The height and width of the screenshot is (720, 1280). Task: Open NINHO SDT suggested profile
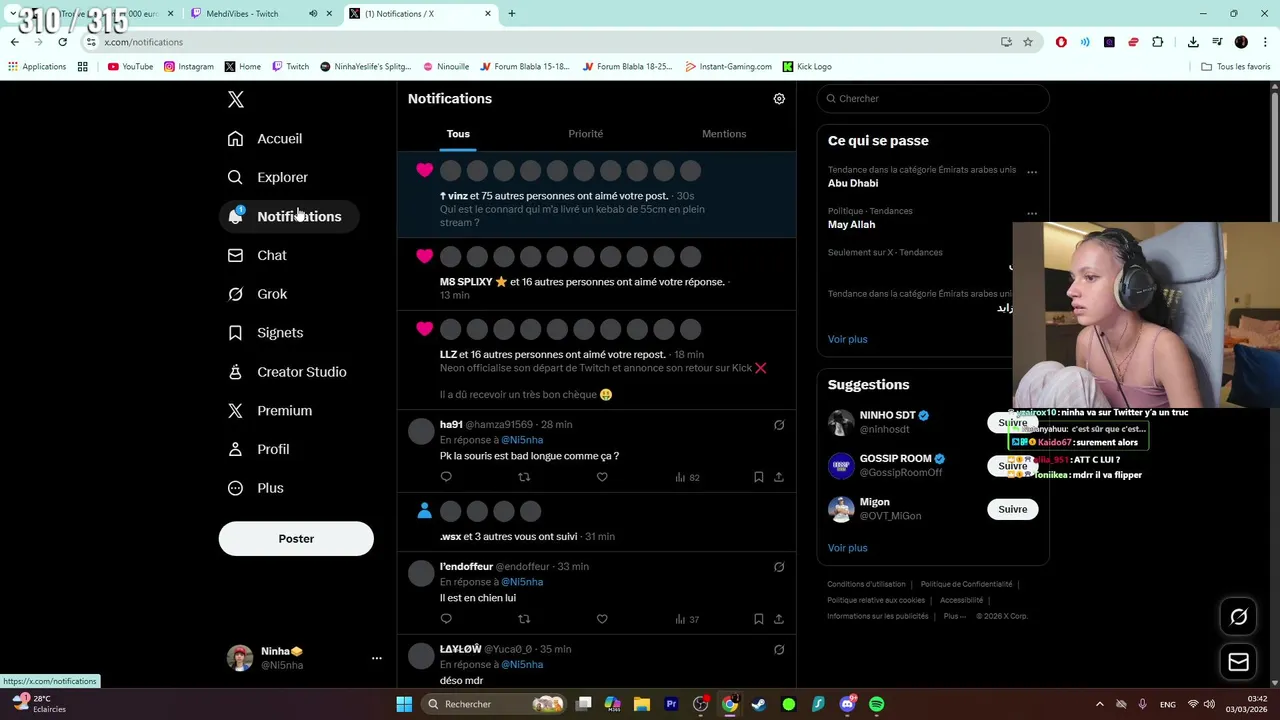[x=887, y=416]
